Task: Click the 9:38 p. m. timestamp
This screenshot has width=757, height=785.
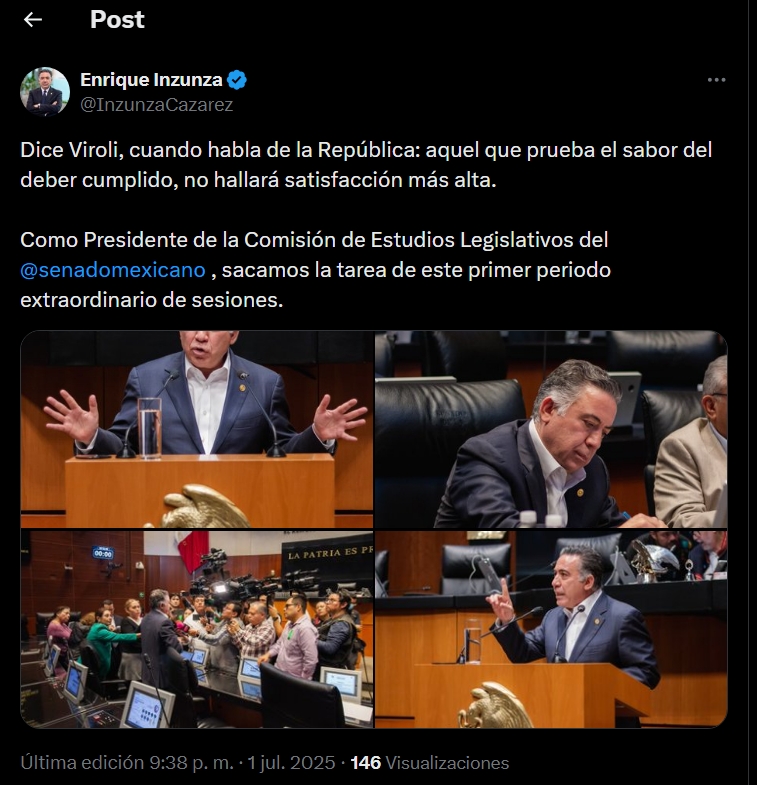Action: pyautogui.click(x=192, y=762)
